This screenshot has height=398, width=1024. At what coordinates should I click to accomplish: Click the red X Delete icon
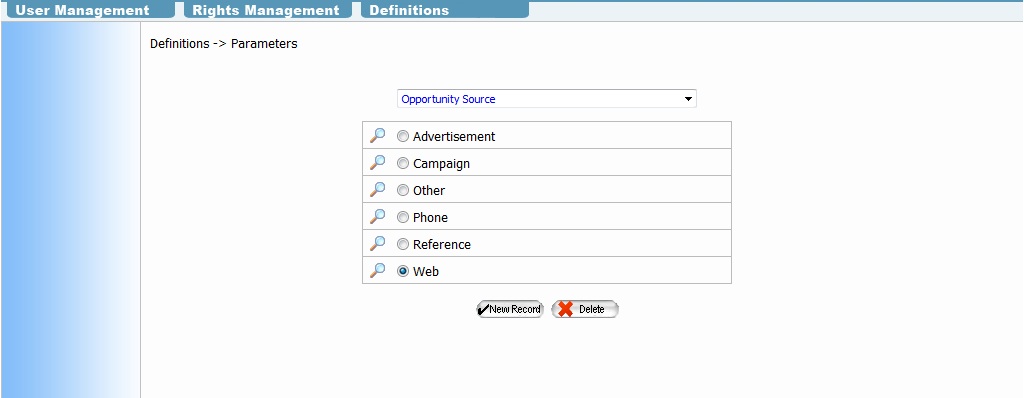tap(566, 309)
